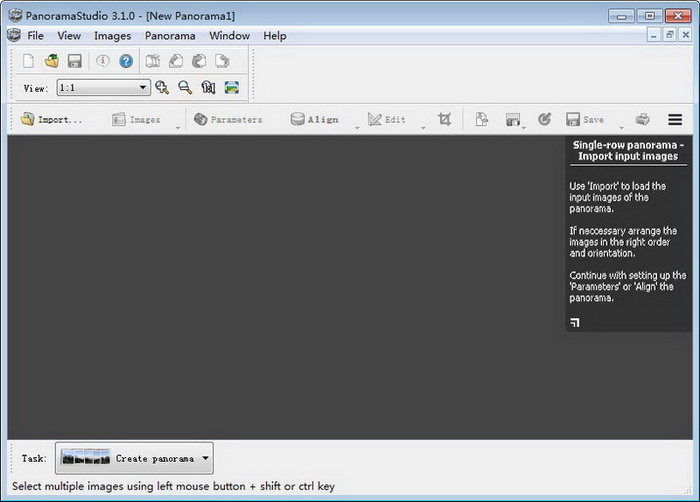Click the rotate left page icon

(x=176, y=61)
